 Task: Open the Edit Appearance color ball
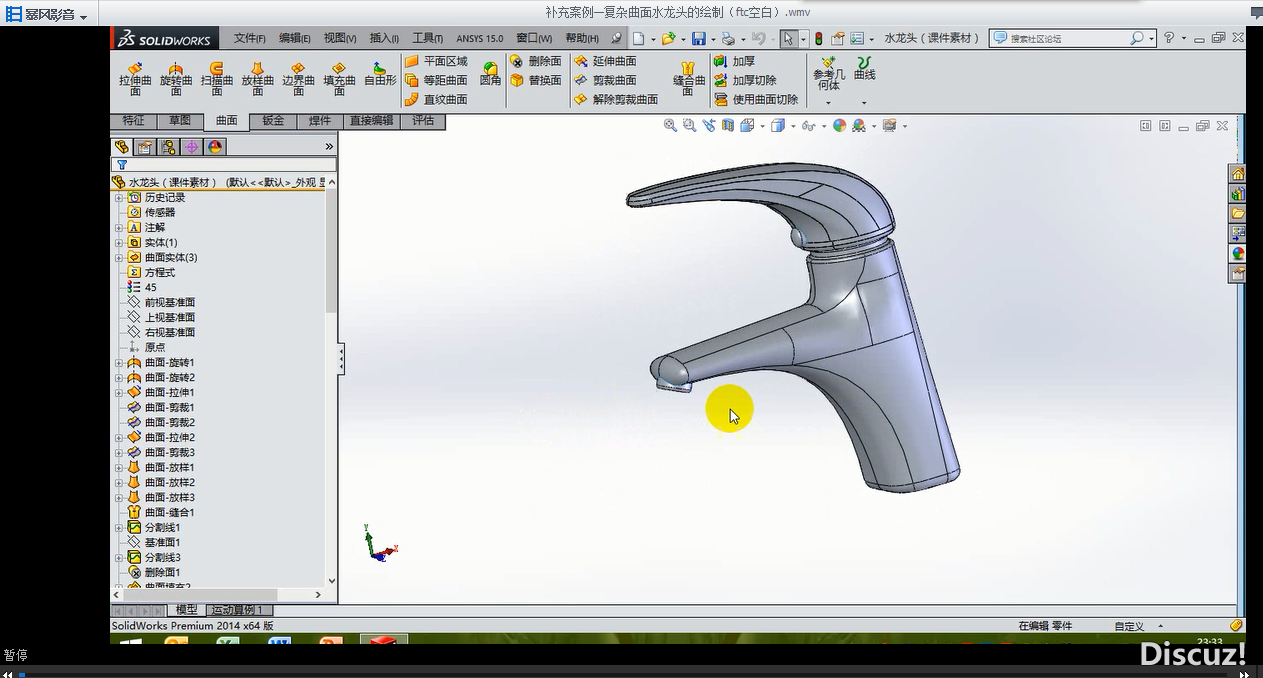point(839,126)
